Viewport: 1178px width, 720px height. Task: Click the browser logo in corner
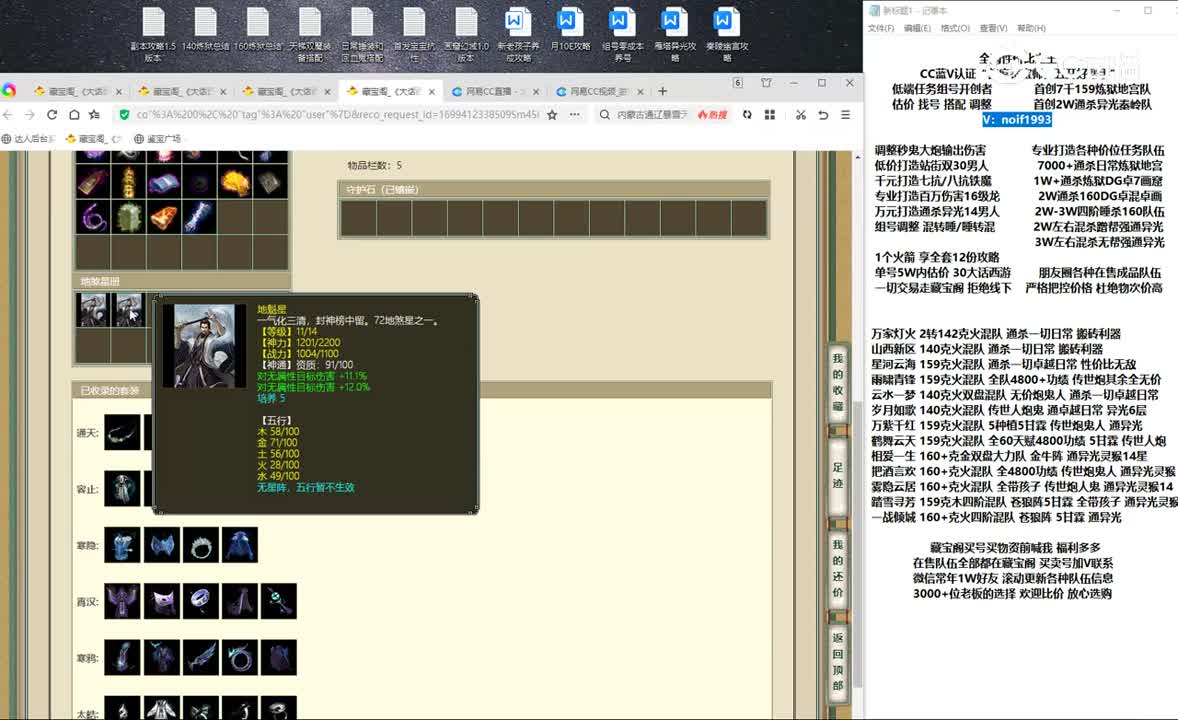tap(9, 90)
